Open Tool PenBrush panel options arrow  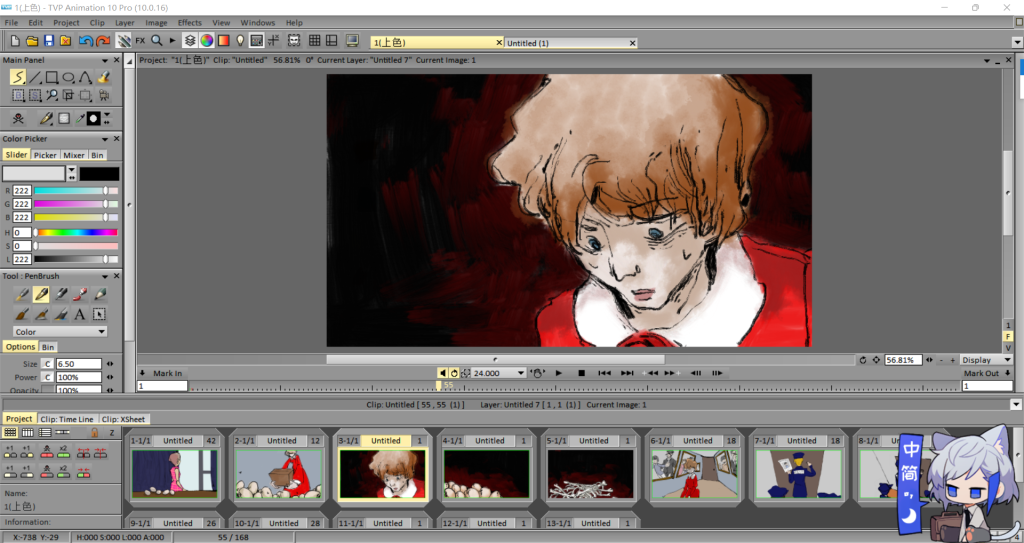pyautogui.click(x=105, y=276)
